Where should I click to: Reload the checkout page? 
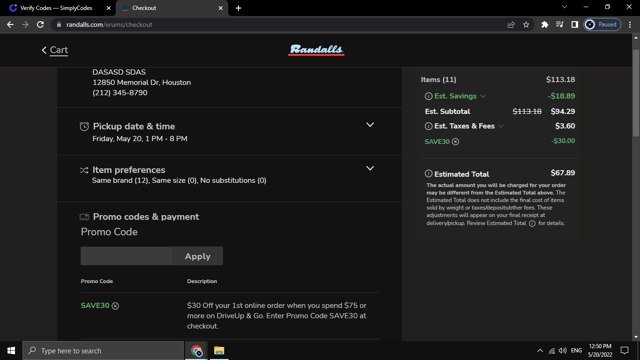tap(40, 25)
